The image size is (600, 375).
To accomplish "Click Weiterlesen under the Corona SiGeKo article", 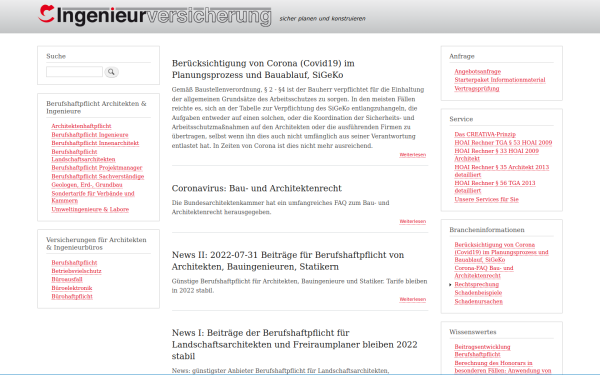I will pos(412,155).
